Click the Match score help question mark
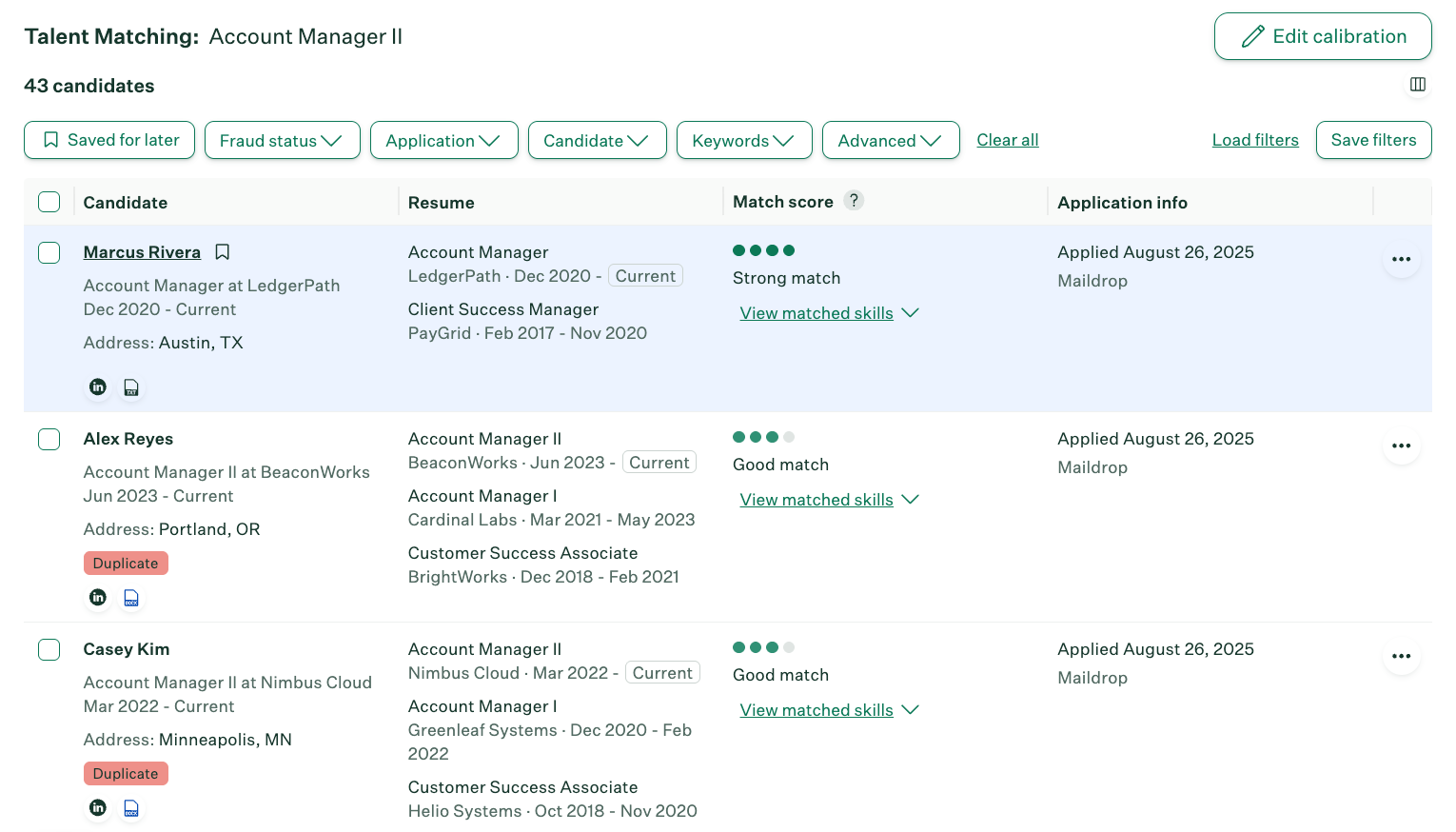The image size is (1456, 832). [854, 200]
